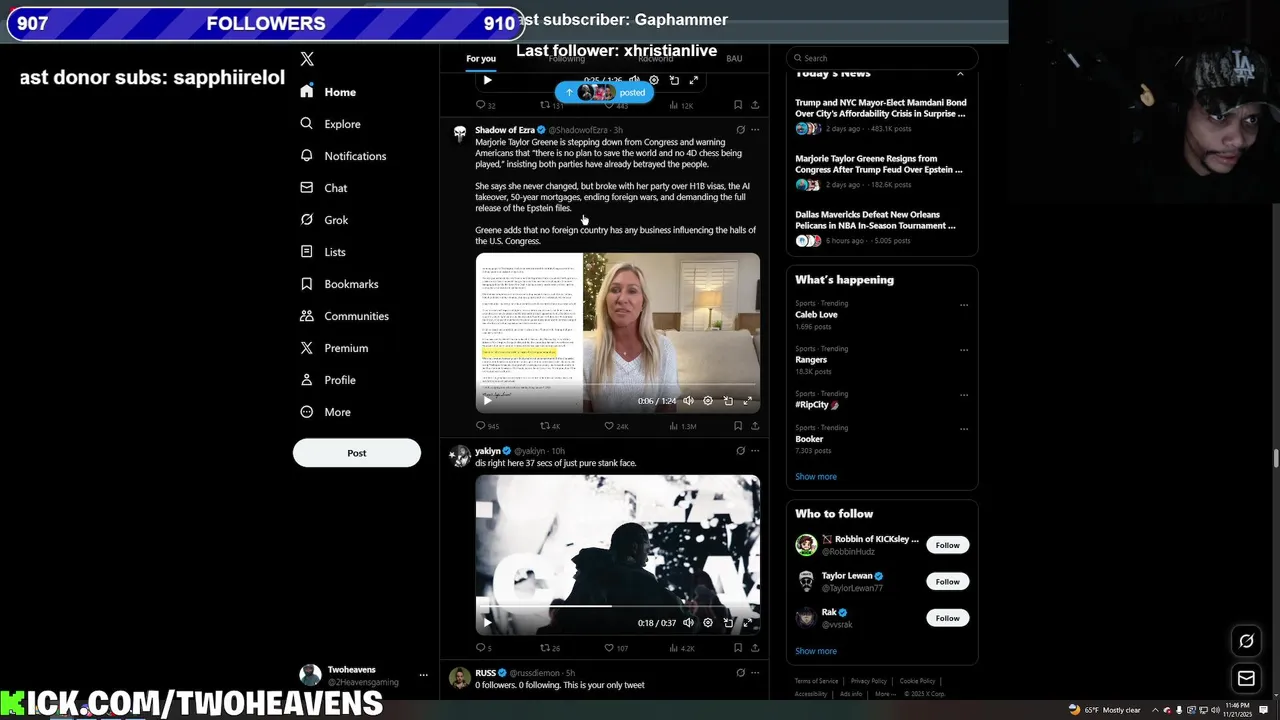The height and width of the screenshot is (720, 1280).
Task: Click Show more under What's happening
Action: pos(816,477)
